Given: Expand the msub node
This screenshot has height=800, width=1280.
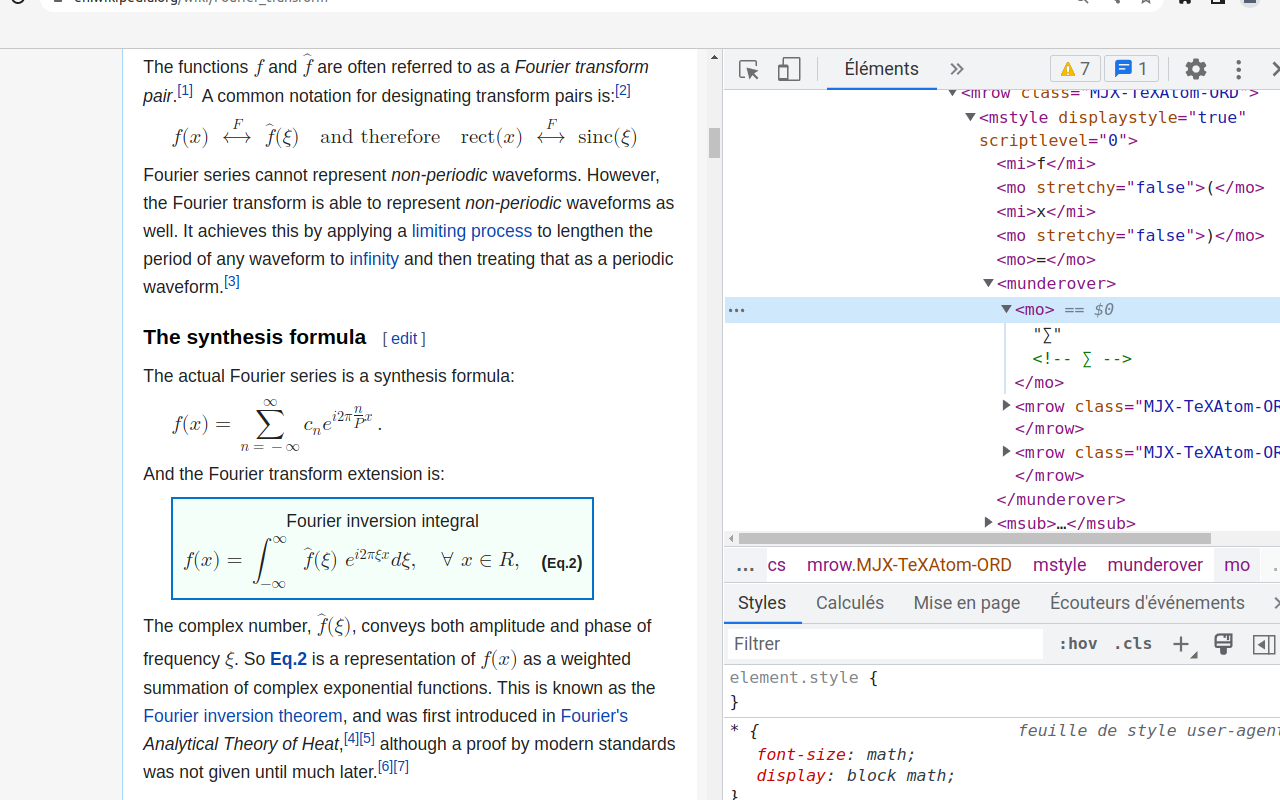Looking at the screenshot, I should pos(988,523).
